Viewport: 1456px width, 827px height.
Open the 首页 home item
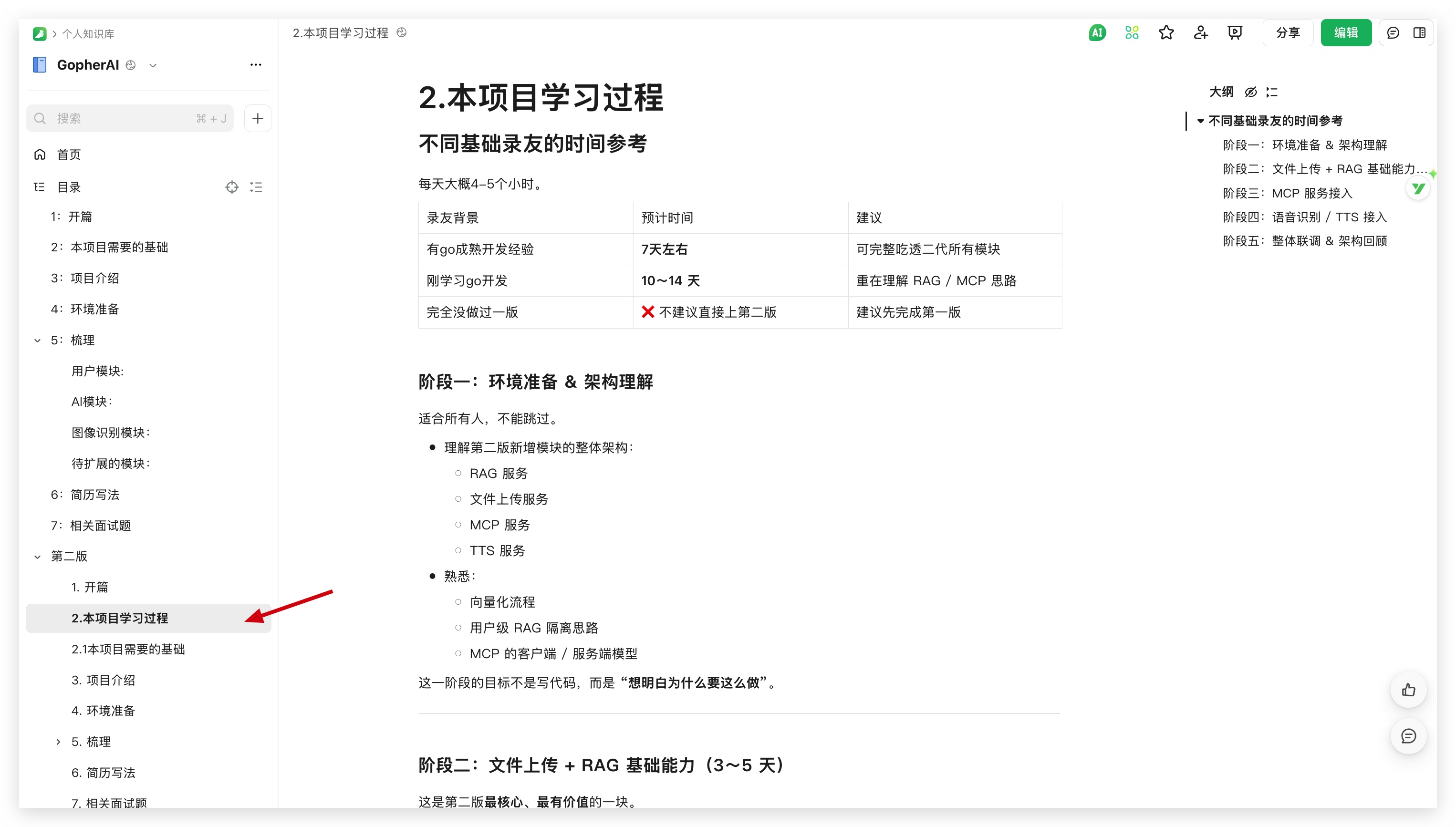(68, 155)
